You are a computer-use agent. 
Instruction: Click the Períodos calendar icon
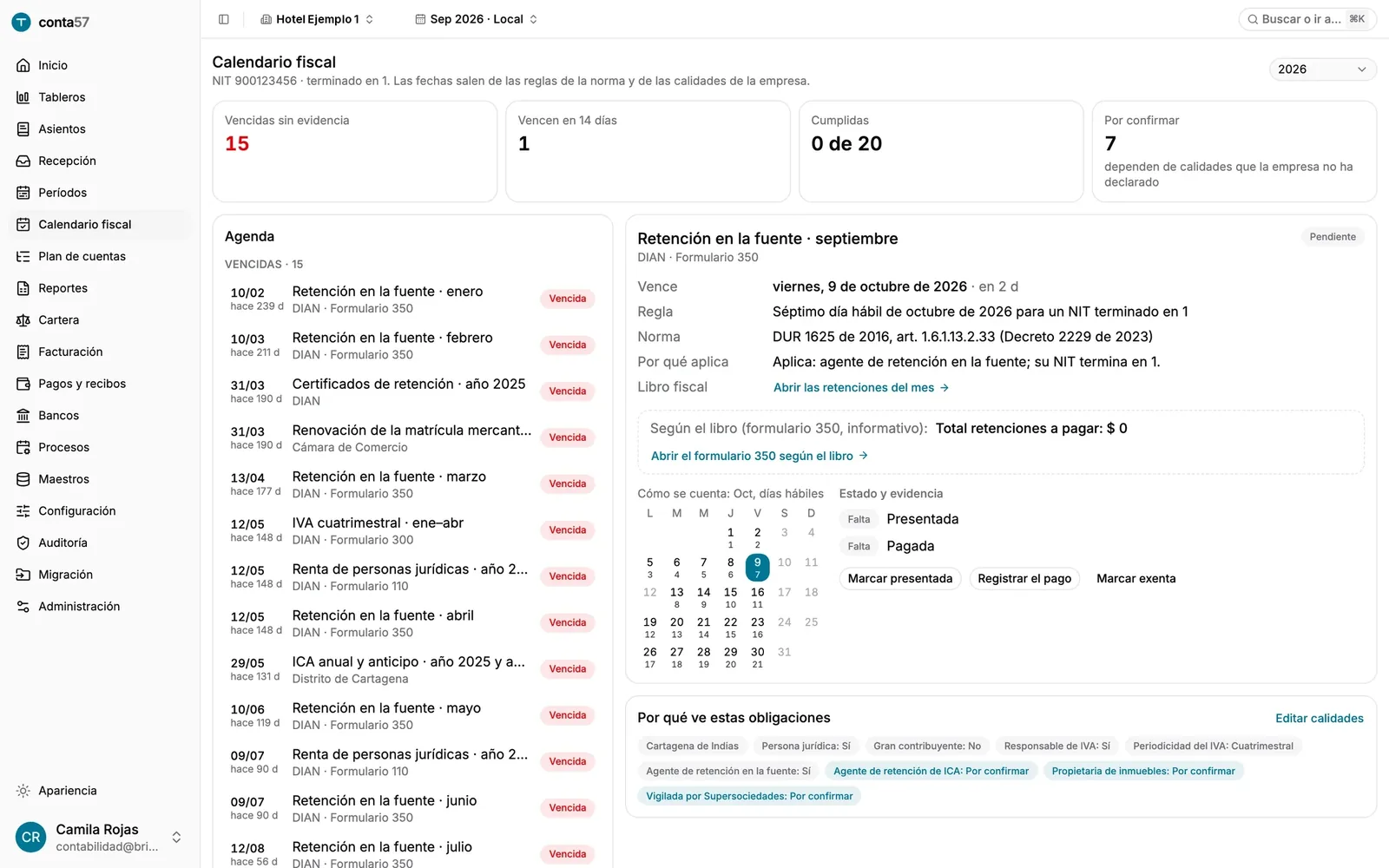click(x=23, y=193)
